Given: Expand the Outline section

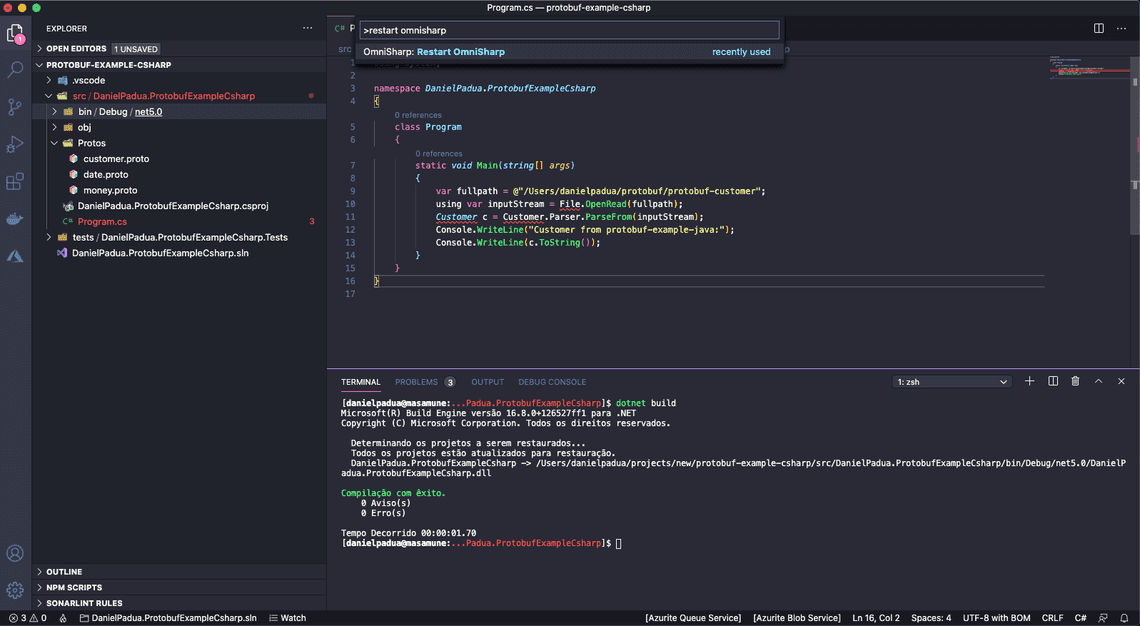Looking at the screenshot, I should (64, 572).
